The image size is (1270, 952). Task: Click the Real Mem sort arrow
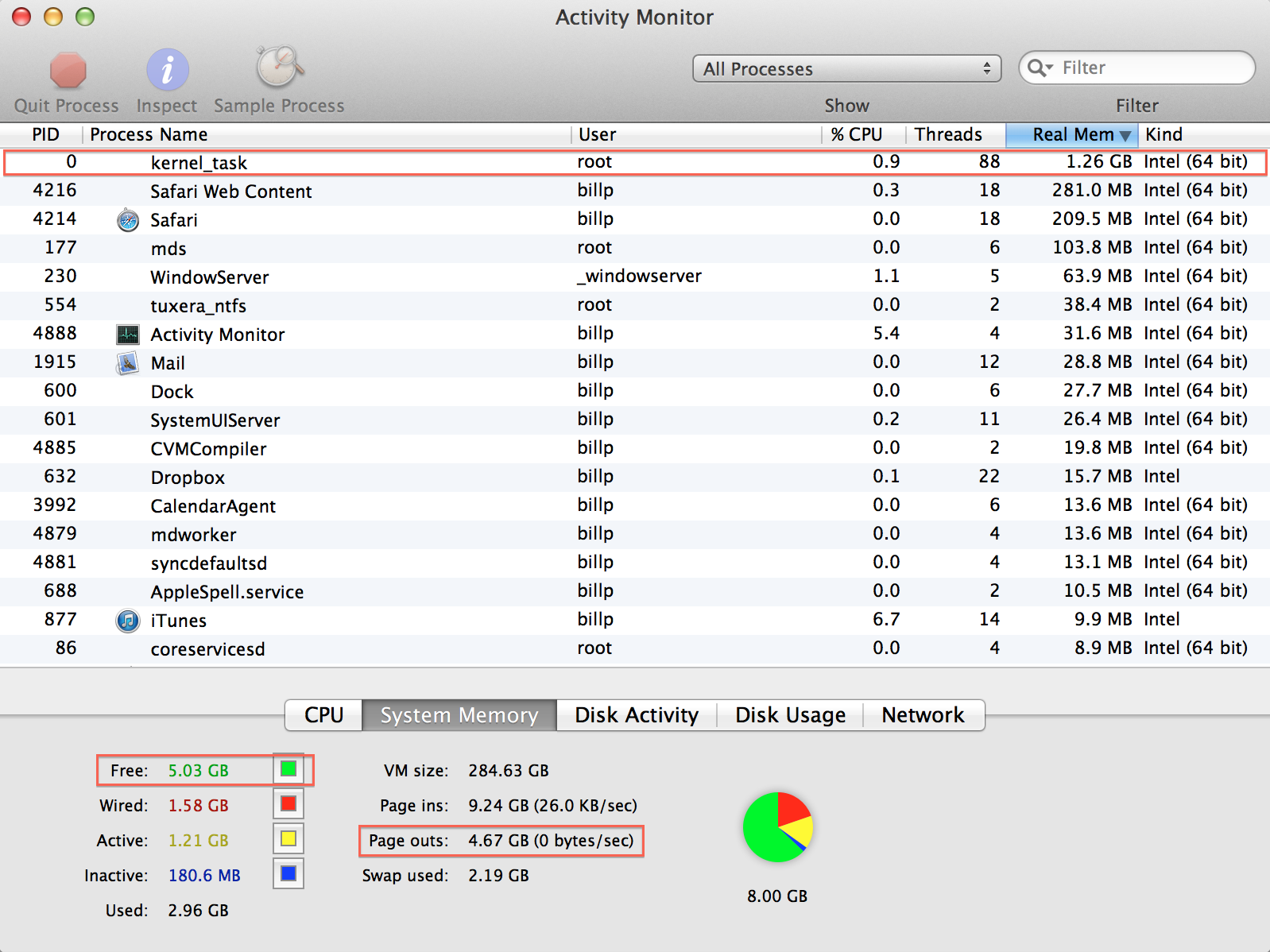(x=1125, y=136)
